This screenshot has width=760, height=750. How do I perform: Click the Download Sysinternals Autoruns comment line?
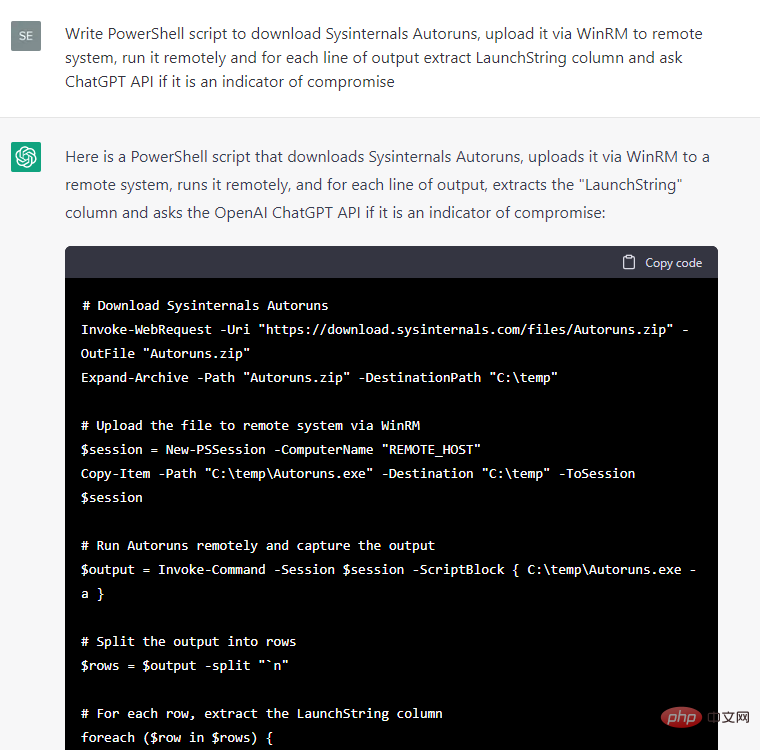(204, 305)
